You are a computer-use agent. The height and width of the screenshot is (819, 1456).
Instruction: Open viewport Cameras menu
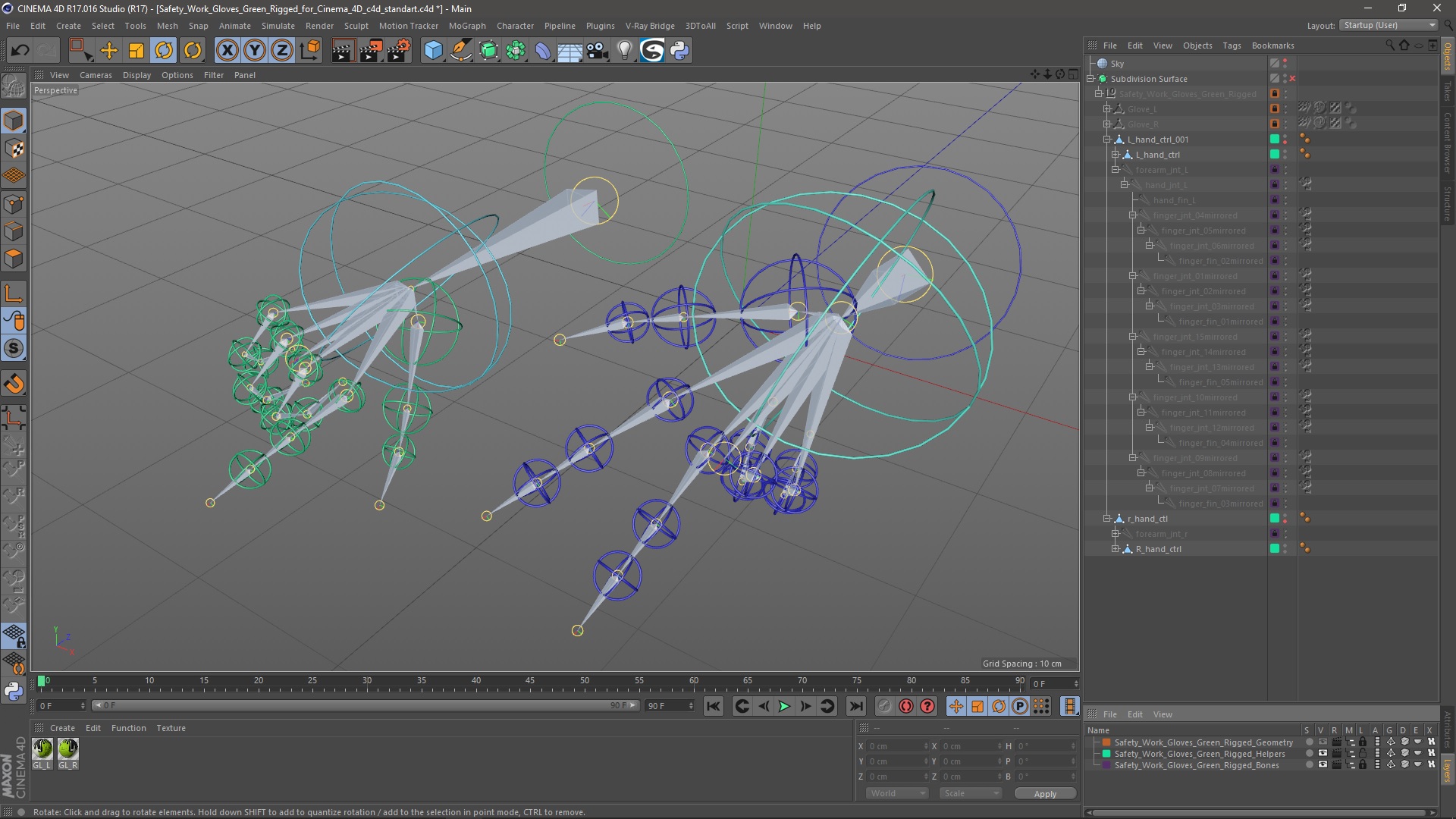pos(96,75)
